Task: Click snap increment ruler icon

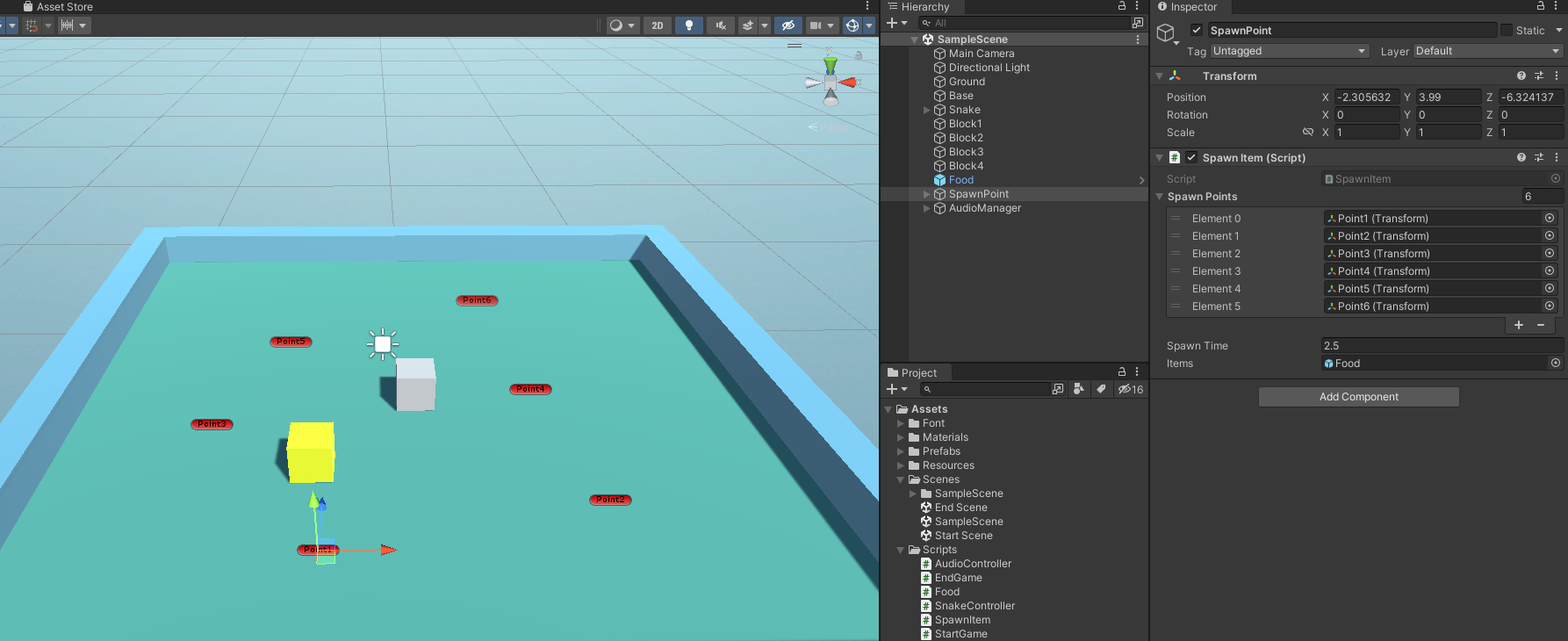Action: (x=67, y=25)
